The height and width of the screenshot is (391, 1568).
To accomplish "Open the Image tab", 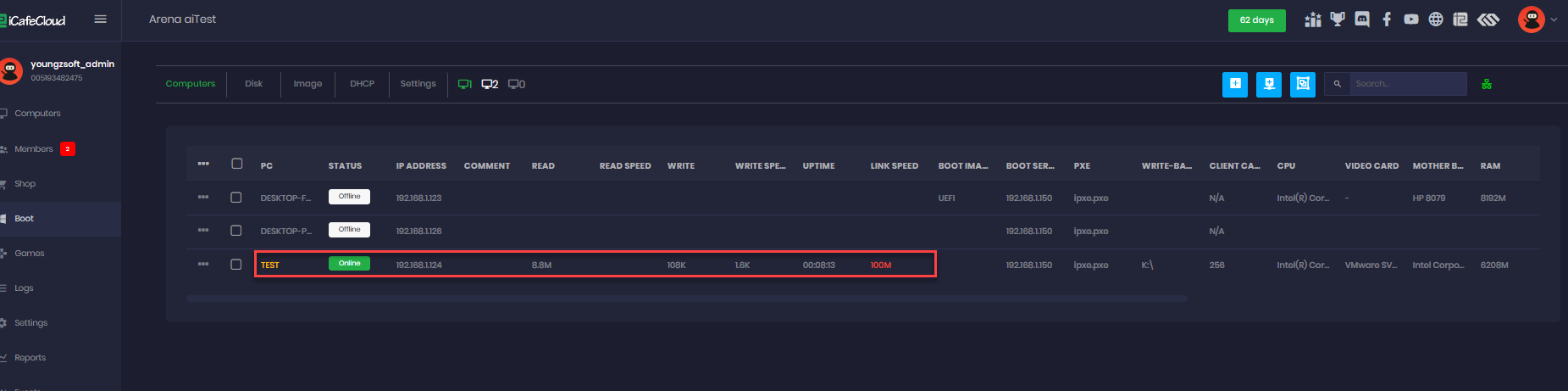I will [x=308, y=84].
